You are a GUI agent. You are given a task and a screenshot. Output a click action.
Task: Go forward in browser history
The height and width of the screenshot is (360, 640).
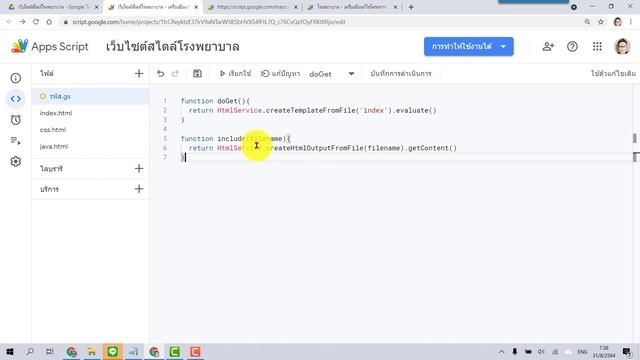(22, 22)
